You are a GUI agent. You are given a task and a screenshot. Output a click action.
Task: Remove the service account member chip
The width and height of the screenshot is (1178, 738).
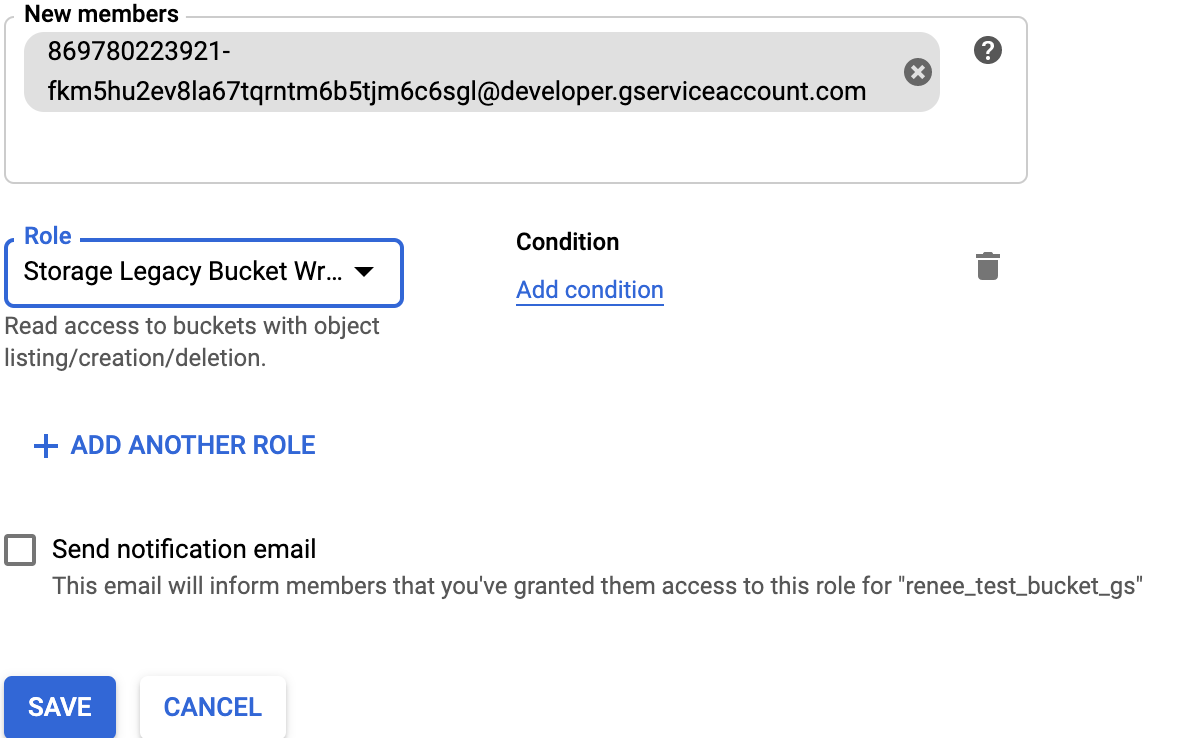[917, 72]
